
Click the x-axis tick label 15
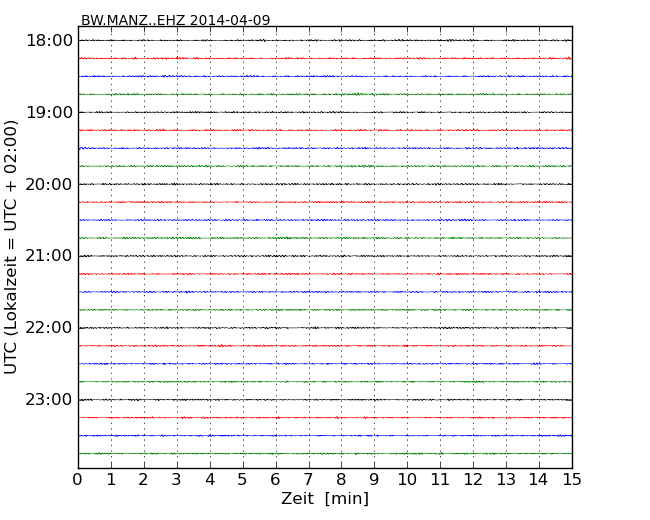[572, 480]
